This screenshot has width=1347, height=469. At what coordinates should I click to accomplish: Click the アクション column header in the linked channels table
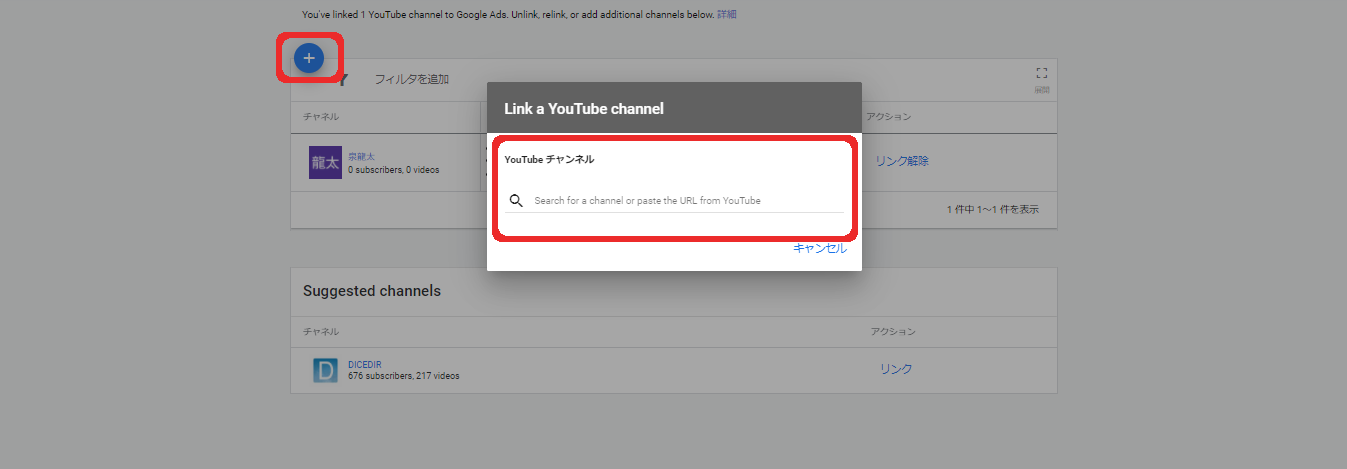[888, 117]
